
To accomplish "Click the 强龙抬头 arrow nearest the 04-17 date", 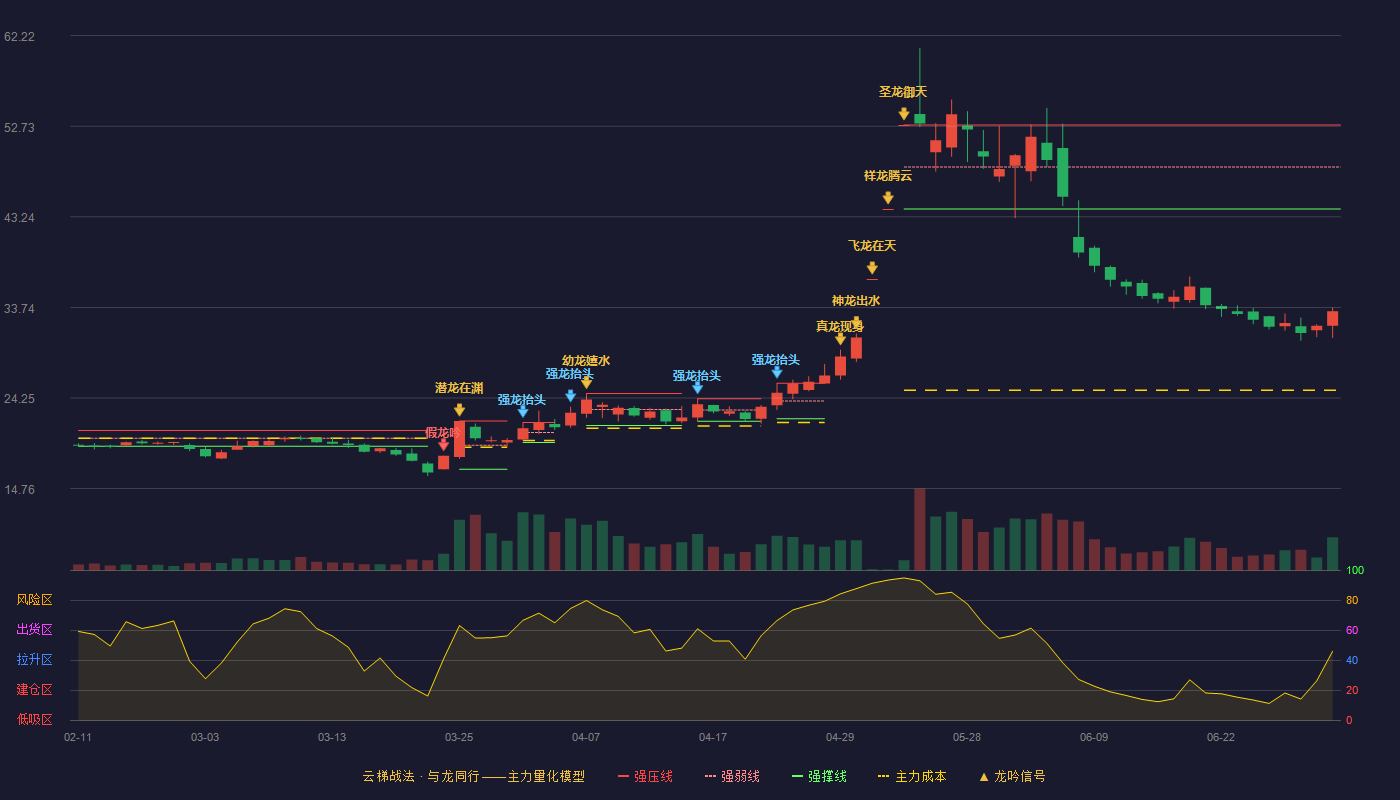I will pyautogui.click(x=697, y=388).
